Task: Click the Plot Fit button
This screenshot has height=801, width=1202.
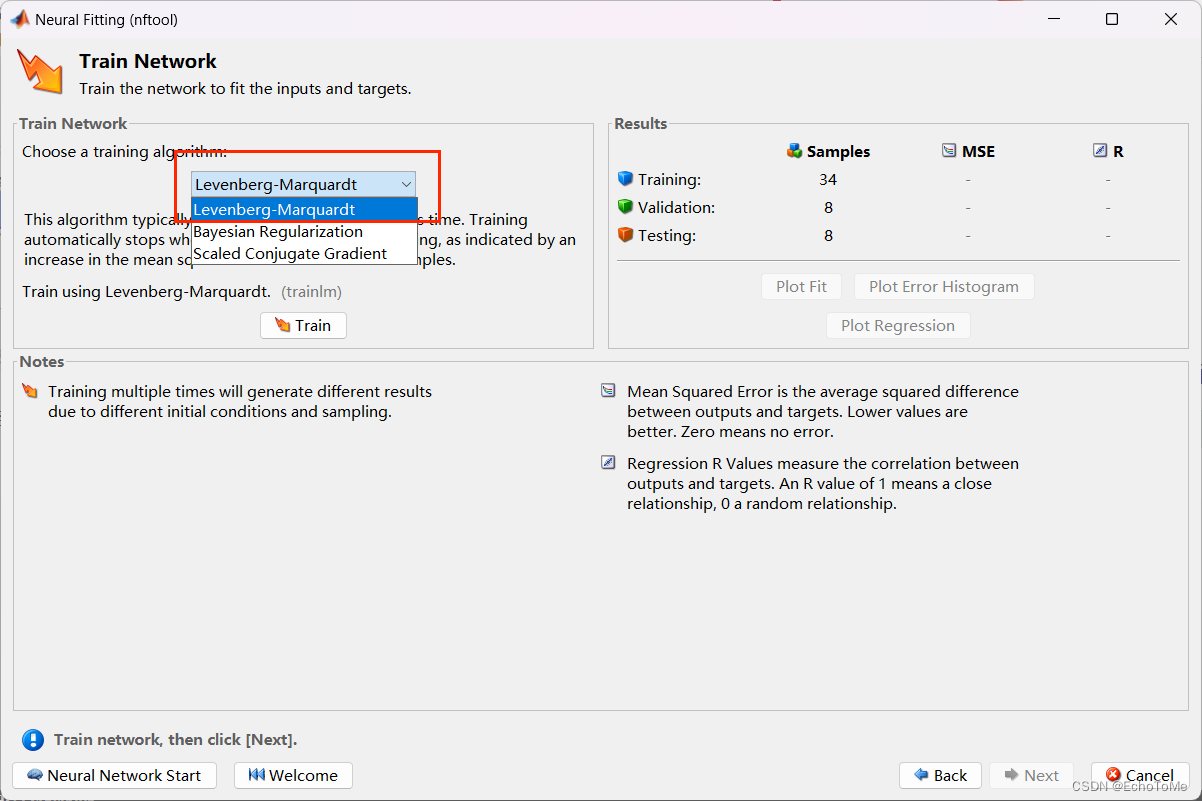Action: (x=801, y=287)
